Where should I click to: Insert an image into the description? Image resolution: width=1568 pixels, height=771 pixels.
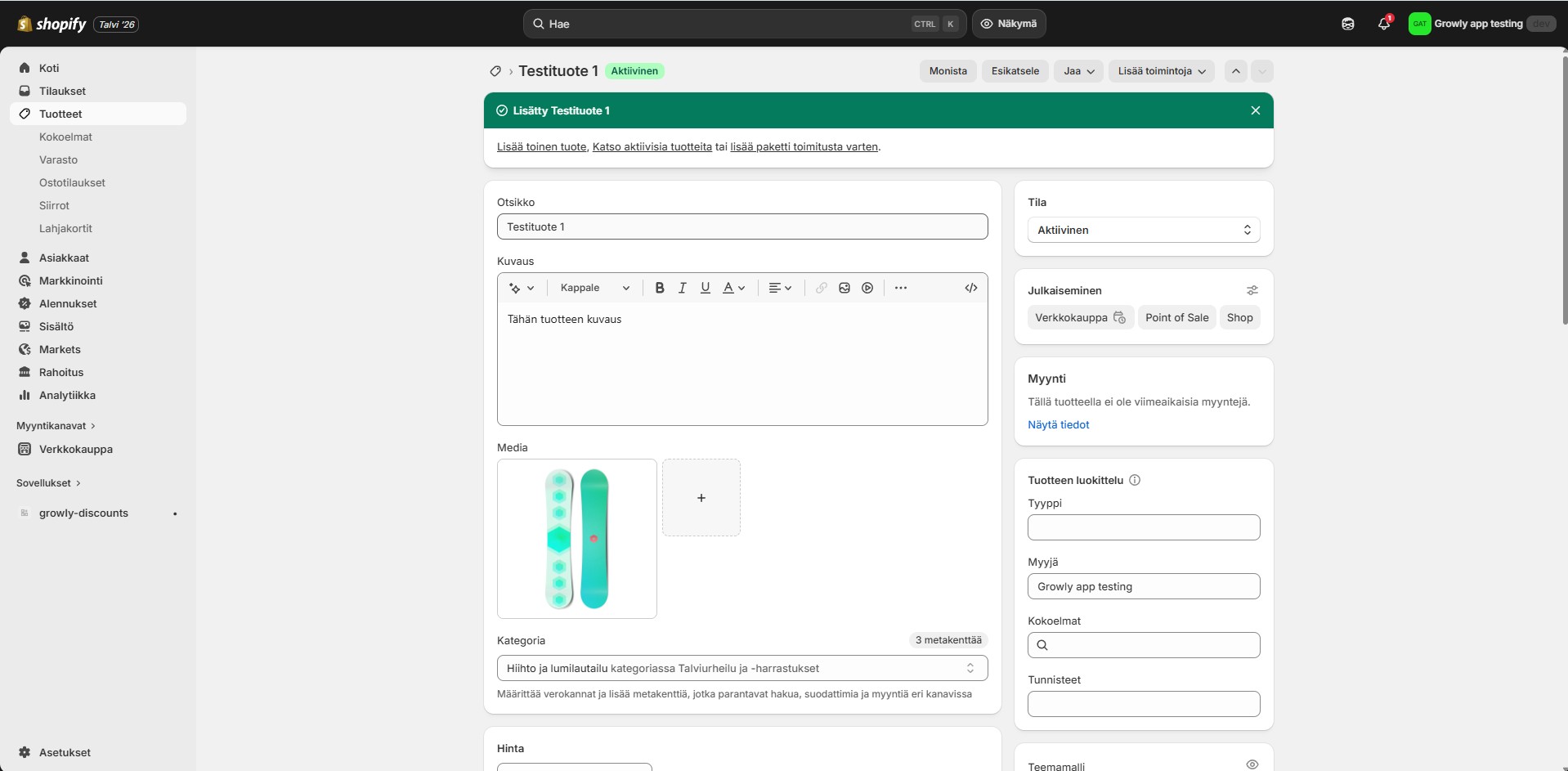point(843,287)
